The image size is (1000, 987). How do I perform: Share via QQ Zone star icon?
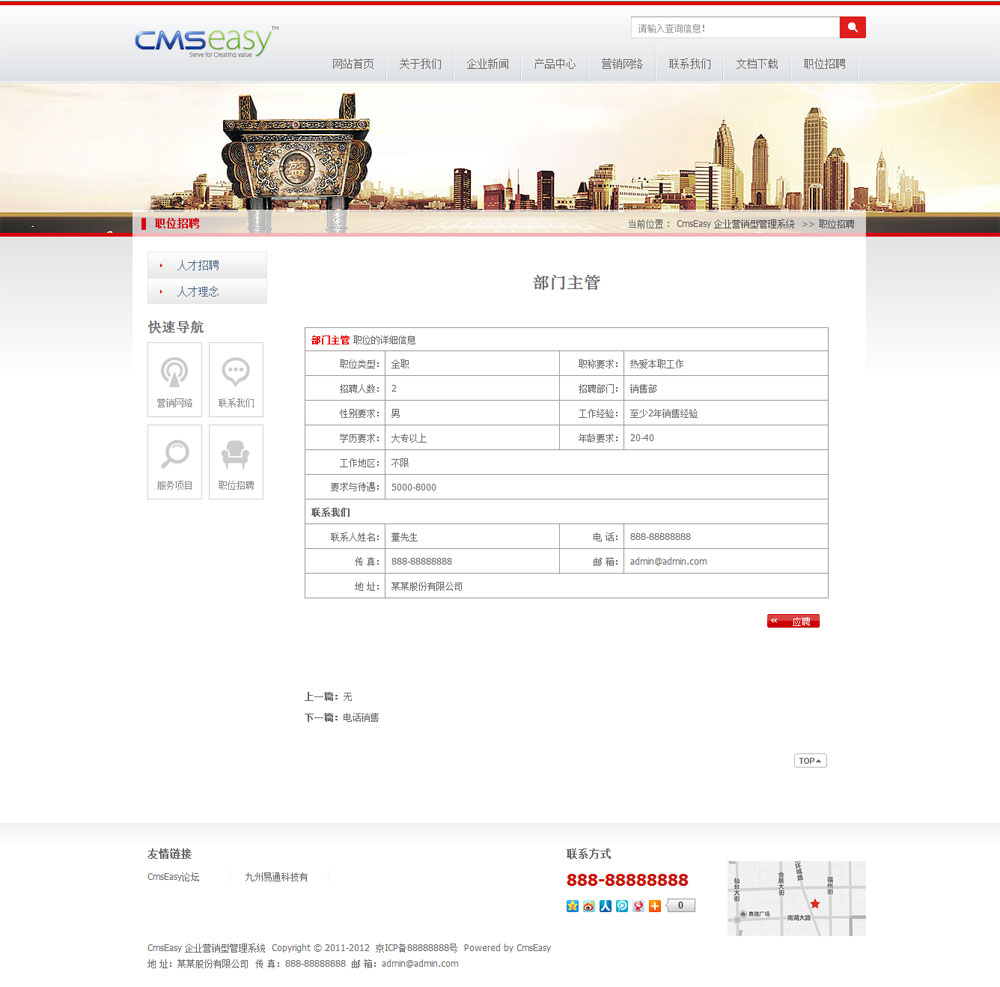(573, 906)
